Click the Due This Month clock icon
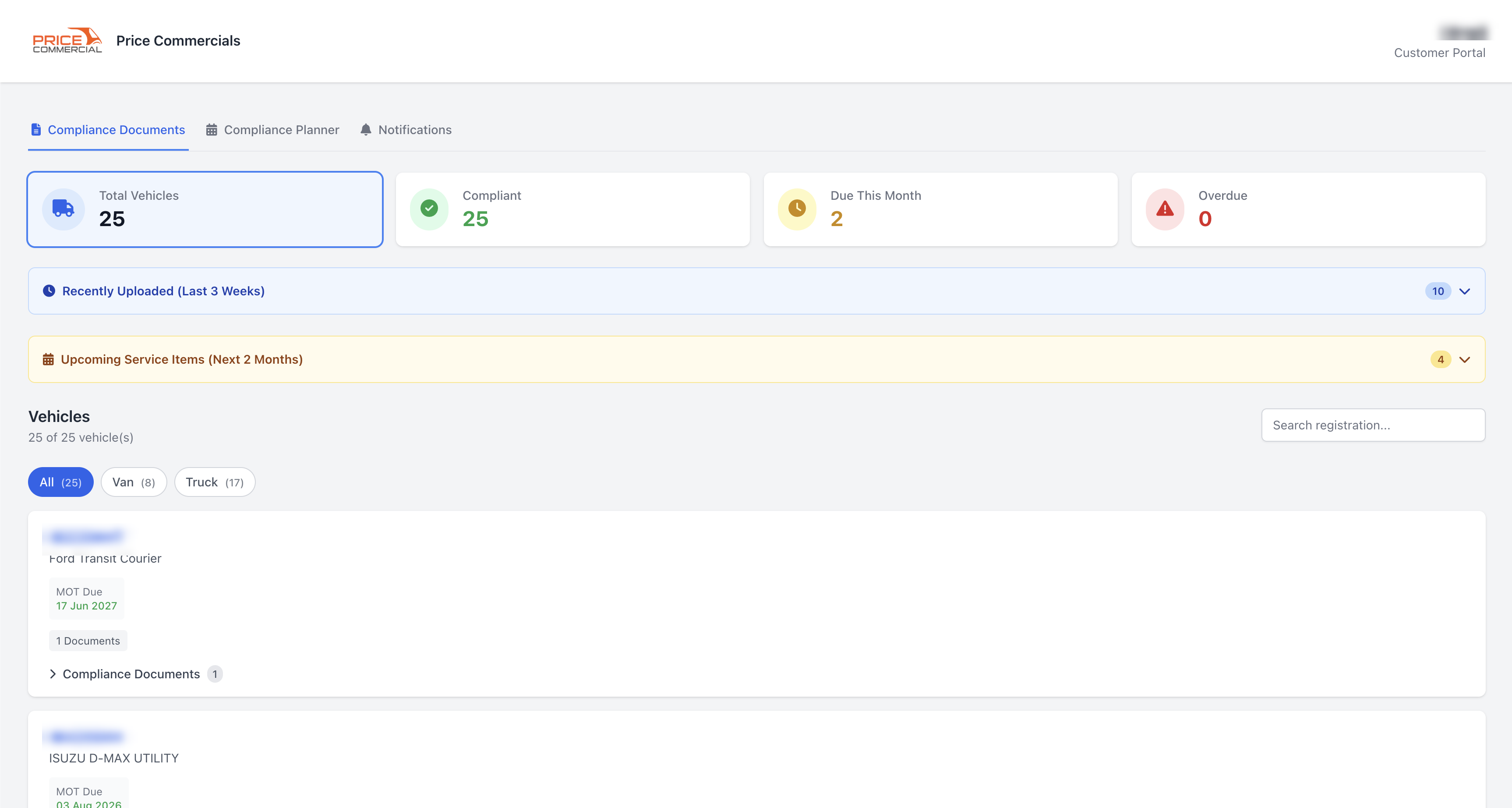 tap(797, 209)
